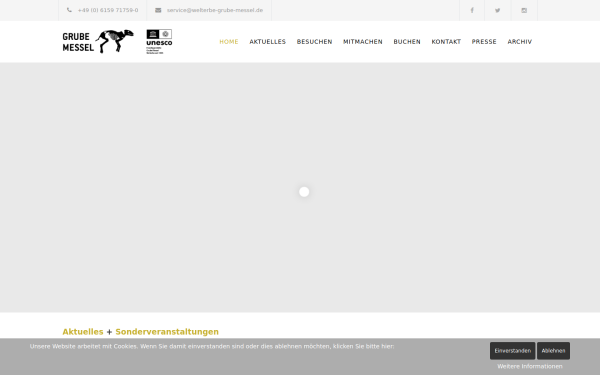This screenshot has width=600, height=375.
Task: Open the Instagram icon link
Action: click(x=524, y=10)
